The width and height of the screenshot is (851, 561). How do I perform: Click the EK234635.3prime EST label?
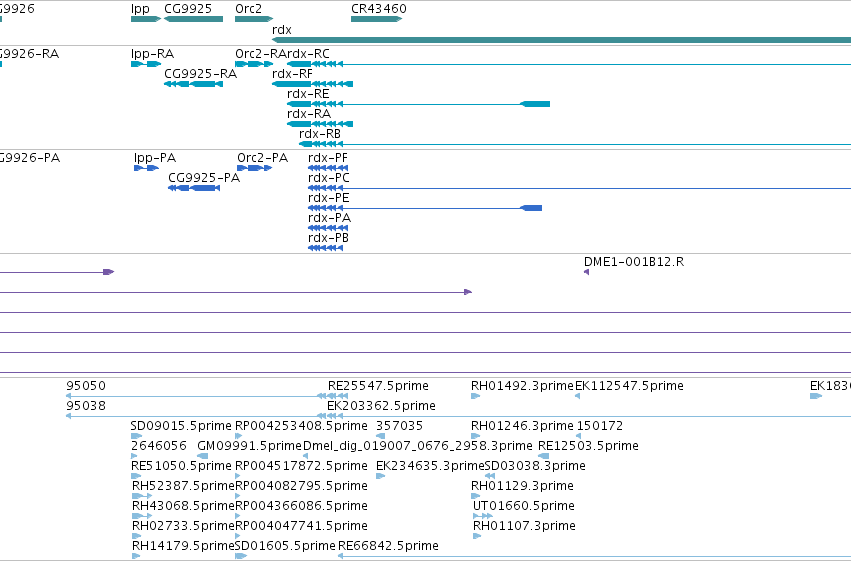click(430, 466)
